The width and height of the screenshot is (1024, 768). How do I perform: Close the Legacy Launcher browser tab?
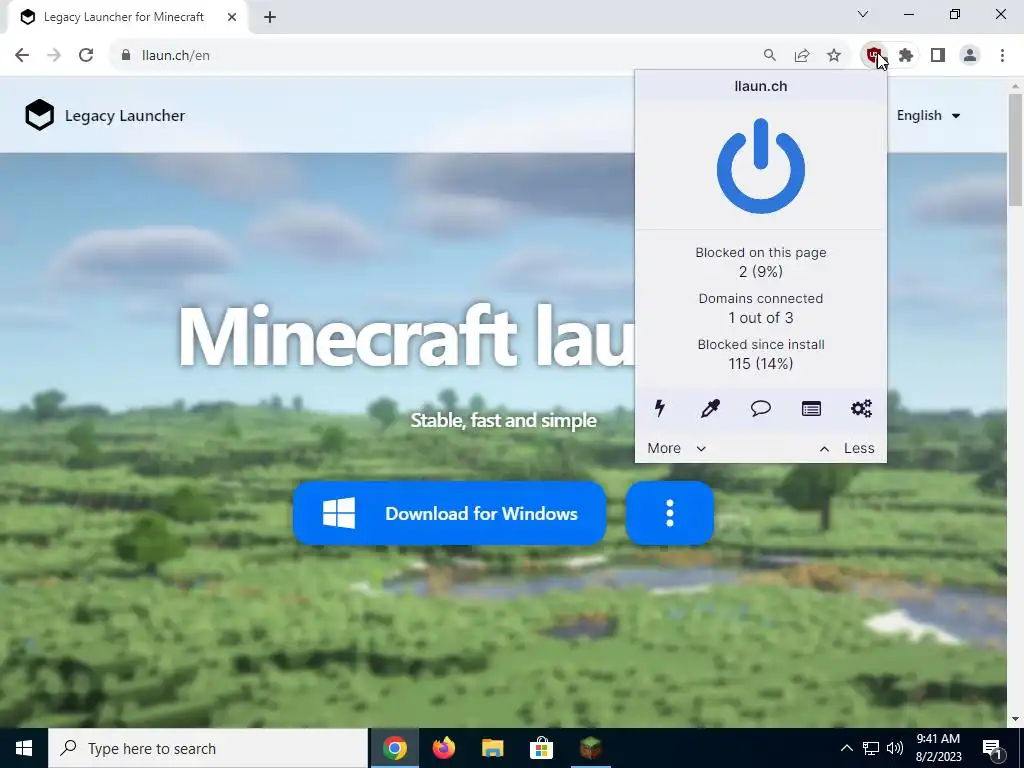pyautogui.click(x=232, y=18)
